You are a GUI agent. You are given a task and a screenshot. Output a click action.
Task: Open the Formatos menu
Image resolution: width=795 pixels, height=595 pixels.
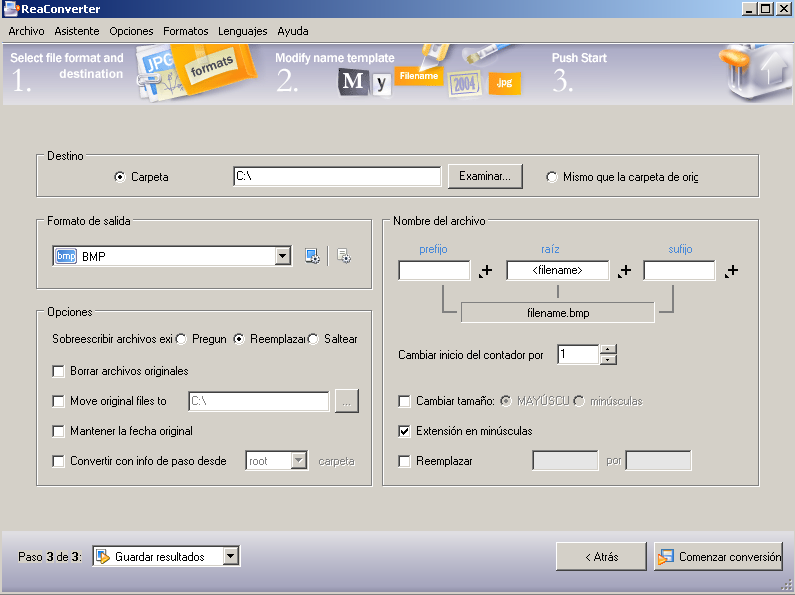[x=186, y=31]
